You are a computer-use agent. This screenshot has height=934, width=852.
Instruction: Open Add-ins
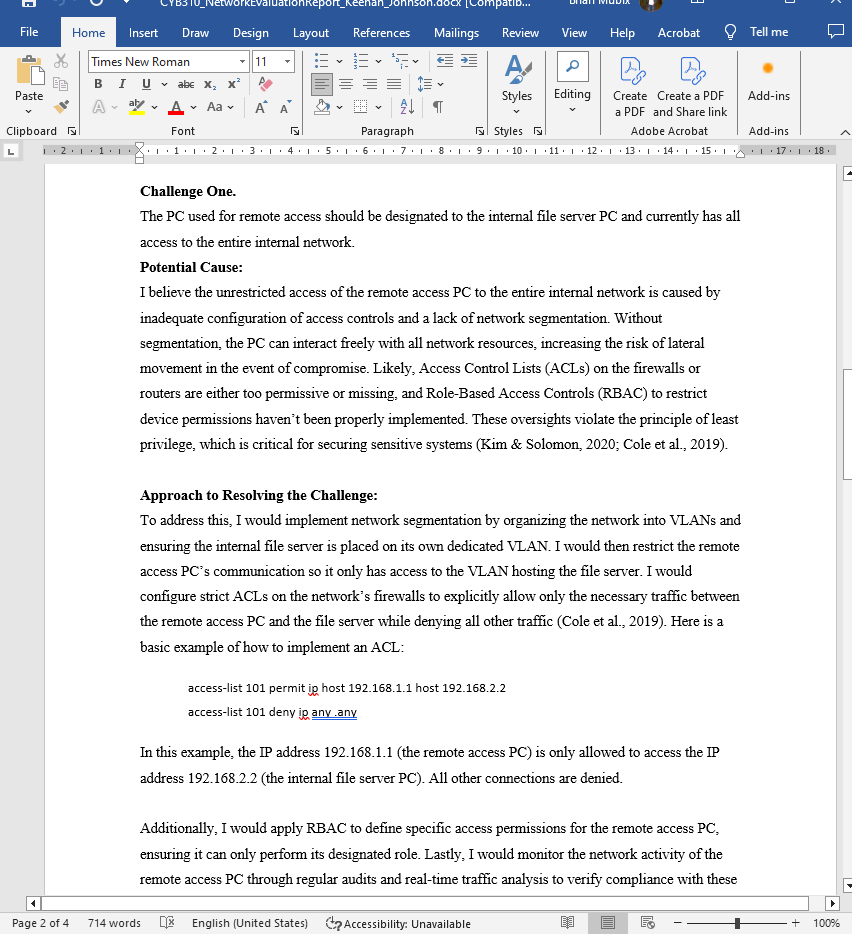(769, 80)
